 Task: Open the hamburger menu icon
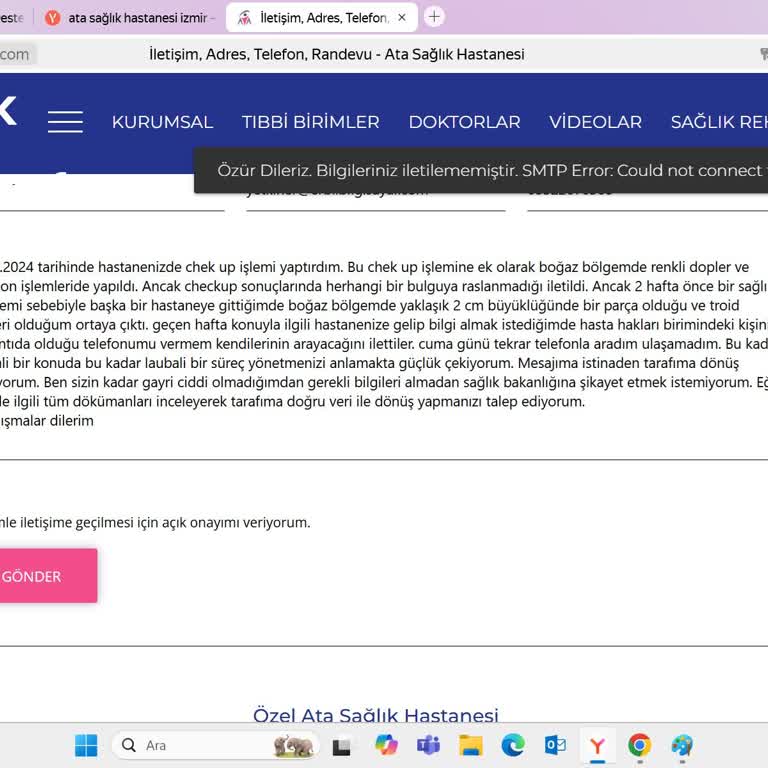(x=65, y=121)
